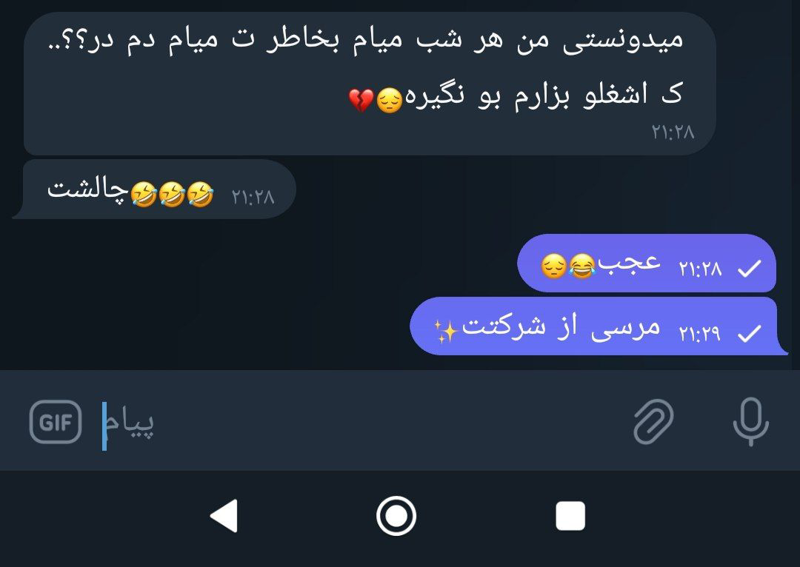Screen dimensions: 800x567
Task: Tap the microphone voice message icon
Action: point(751,422)
